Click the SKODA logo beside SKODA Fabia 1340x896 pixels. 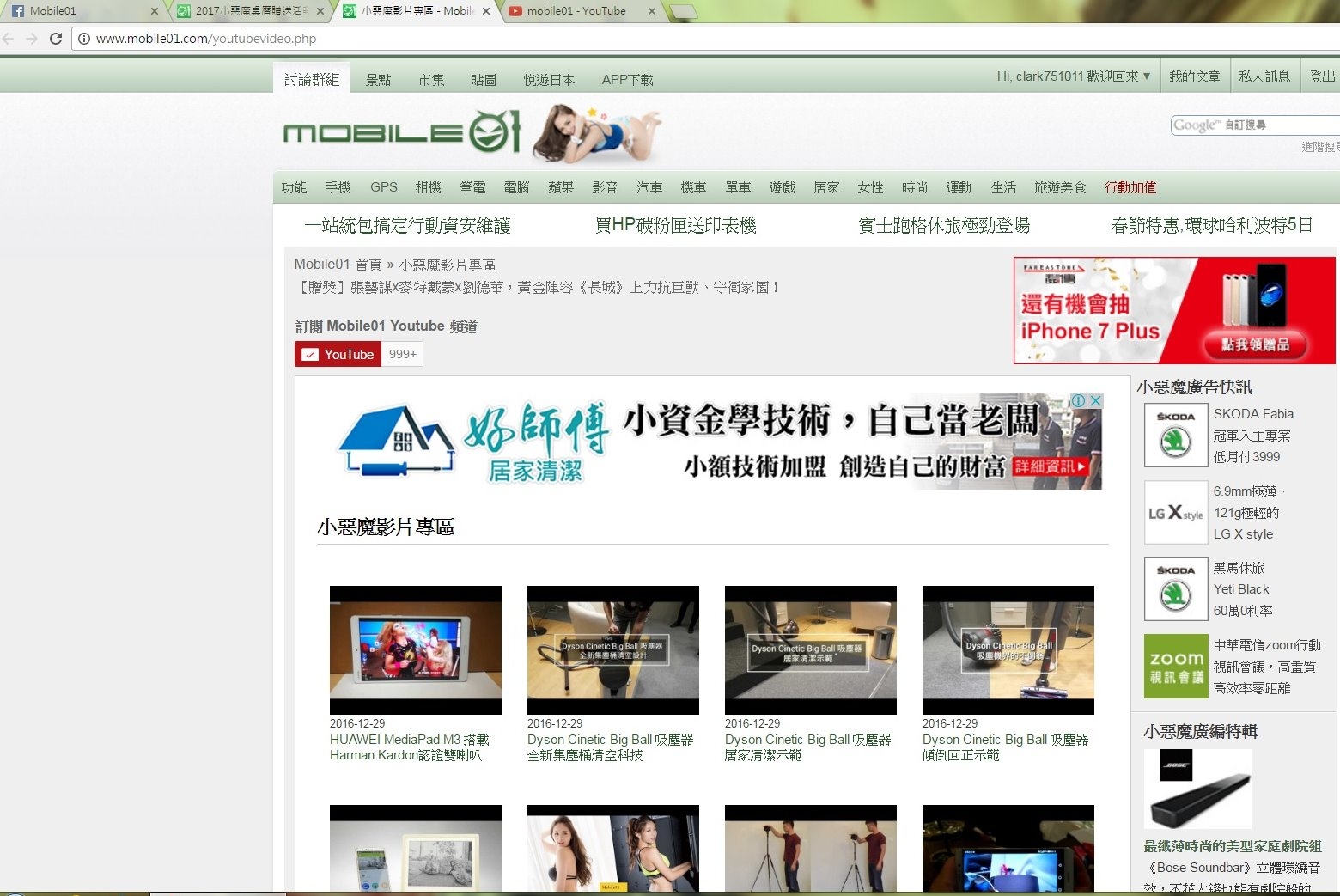pyautogui.click(x=1176, y=435)
